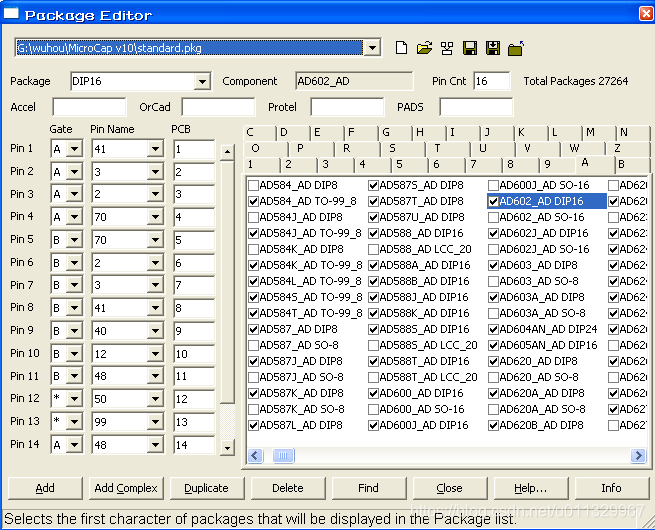Click the New package file icon

click(401, 48)
